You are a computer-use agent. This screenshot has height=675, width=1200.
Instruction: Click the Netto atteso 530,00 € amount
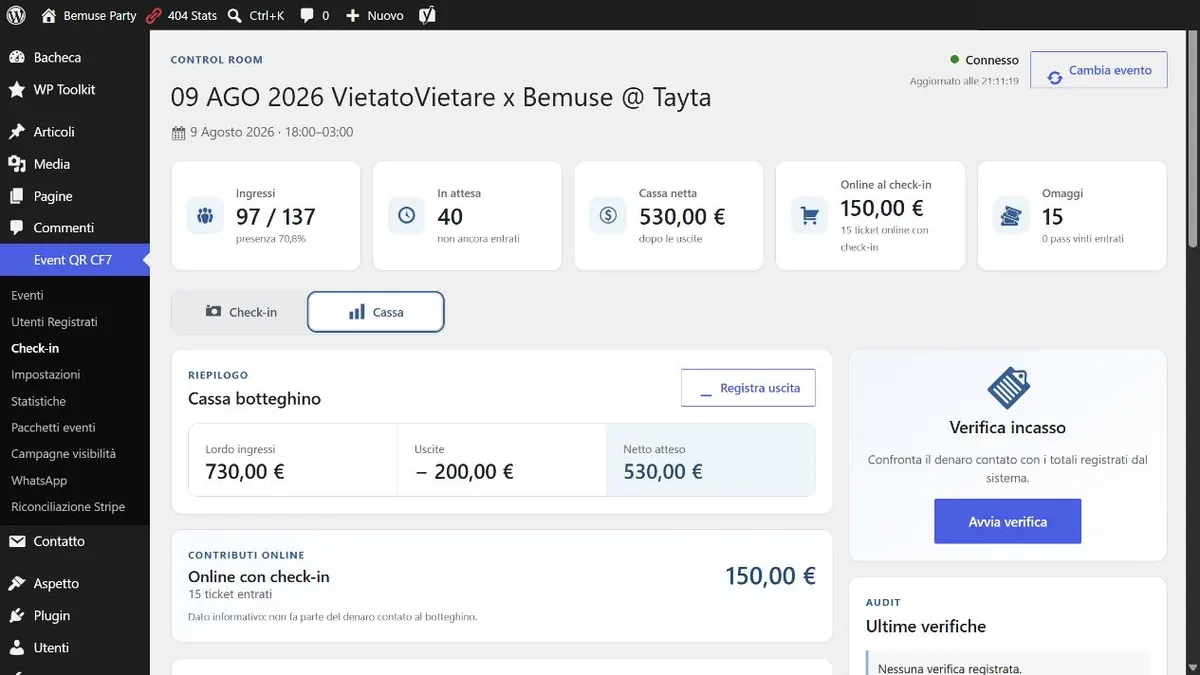coord(663,471)
